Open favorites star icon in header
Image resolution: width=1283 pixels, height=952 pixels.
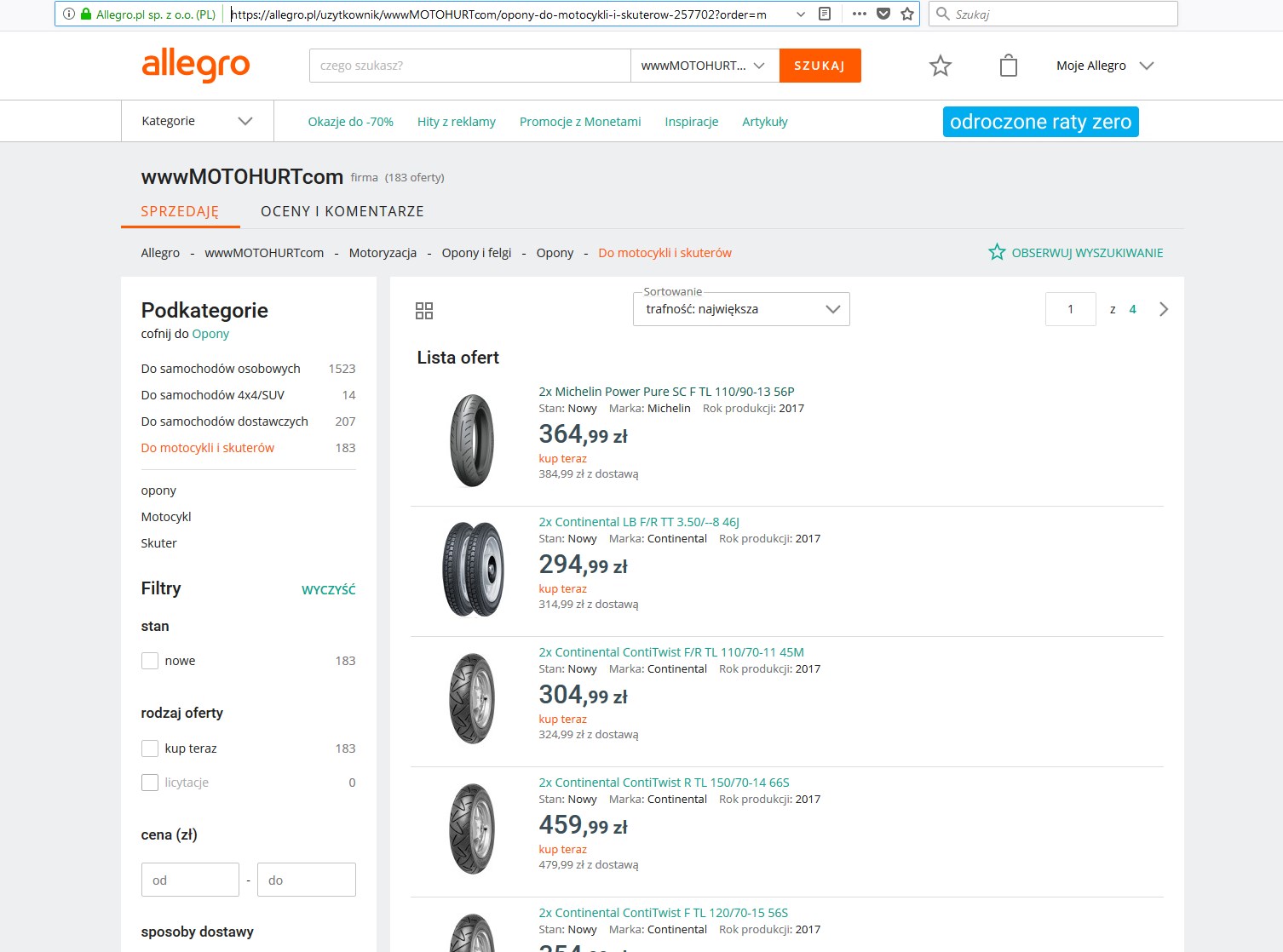940,66
